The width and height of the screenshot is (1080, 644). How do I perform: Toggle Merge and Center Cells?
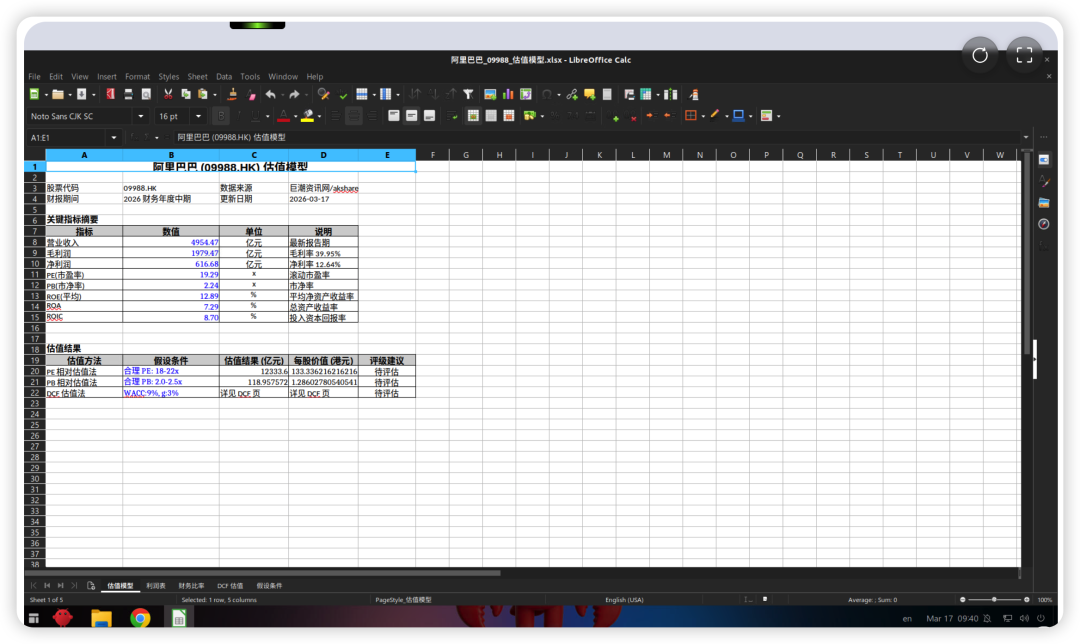point(473,116)
